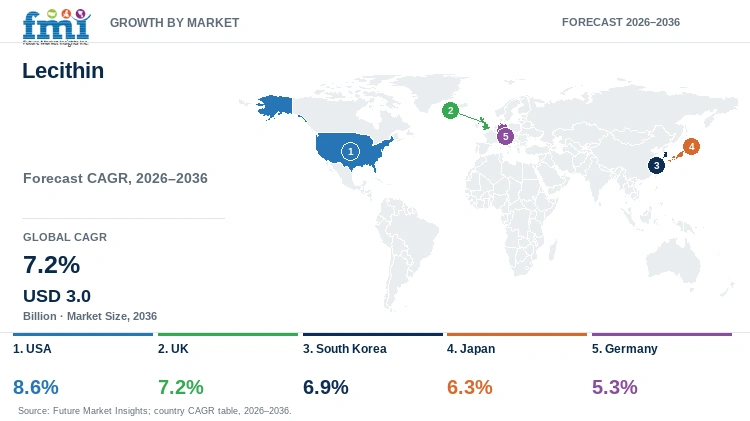Click 'Billion · Market Size, 2036' text
750x421 pixels.
click(x=90, y=316)
